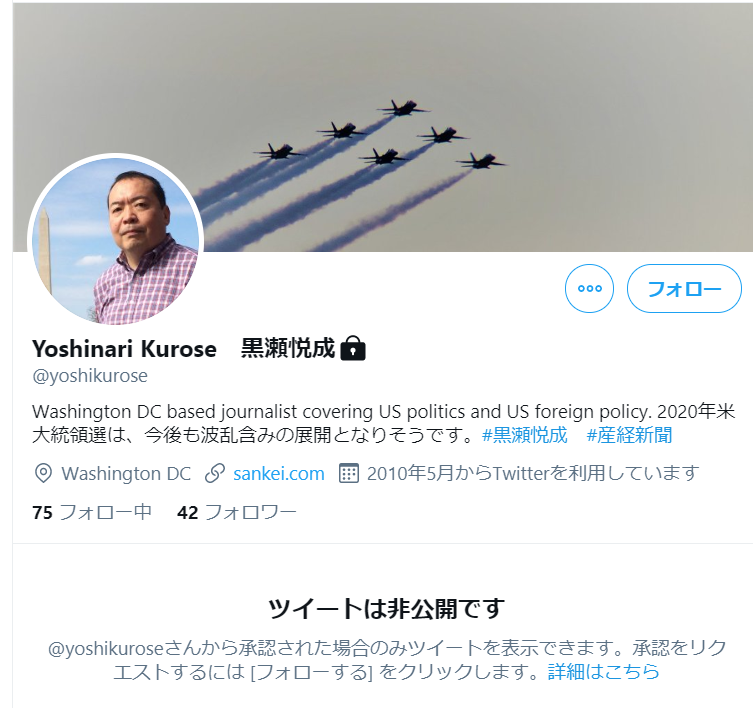
Task: Open the #産経新聞 hashtag link
Action: (x=629, y=435)
